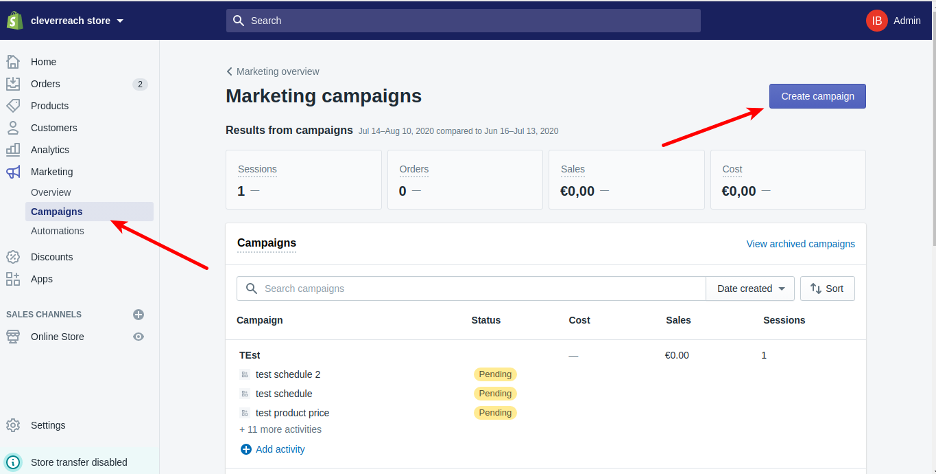Open View archived campaigns link
Image resolution: width=936 pixels, height=474 pixels.
point(800,244)
